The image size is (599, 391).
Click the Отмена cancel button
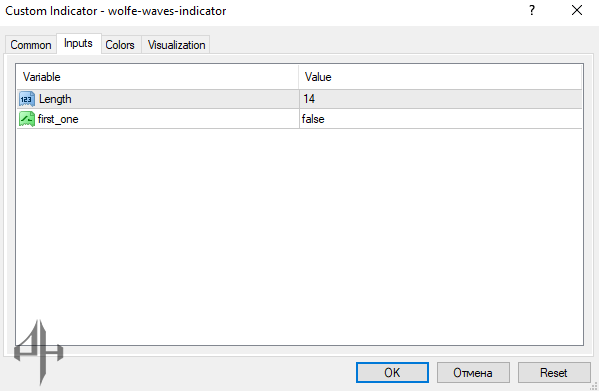[473, 373]
